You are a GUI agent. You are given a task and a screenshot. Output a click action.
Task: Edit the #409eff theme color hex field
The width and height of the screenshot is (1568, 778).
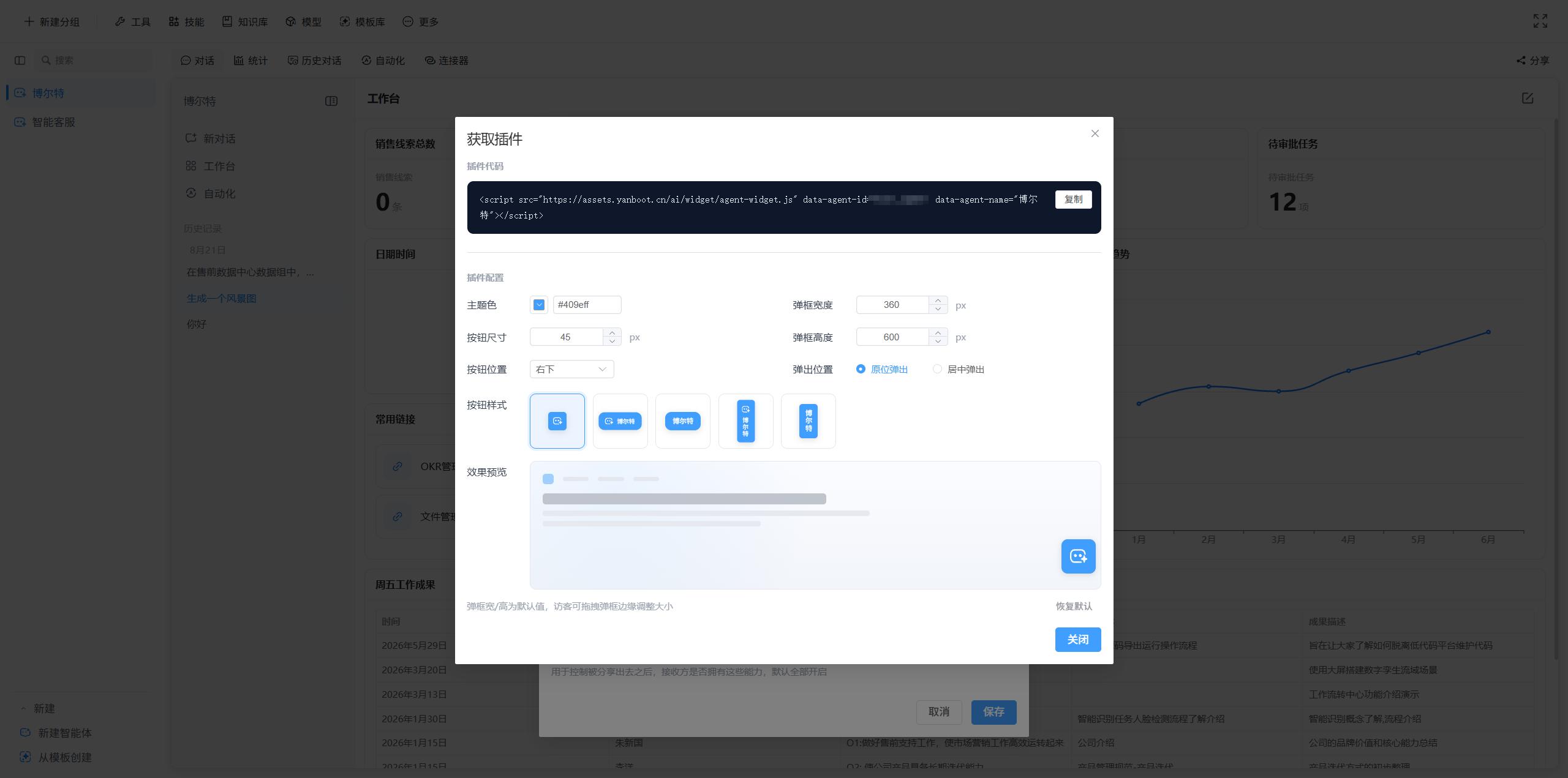(x=587, y=305)
